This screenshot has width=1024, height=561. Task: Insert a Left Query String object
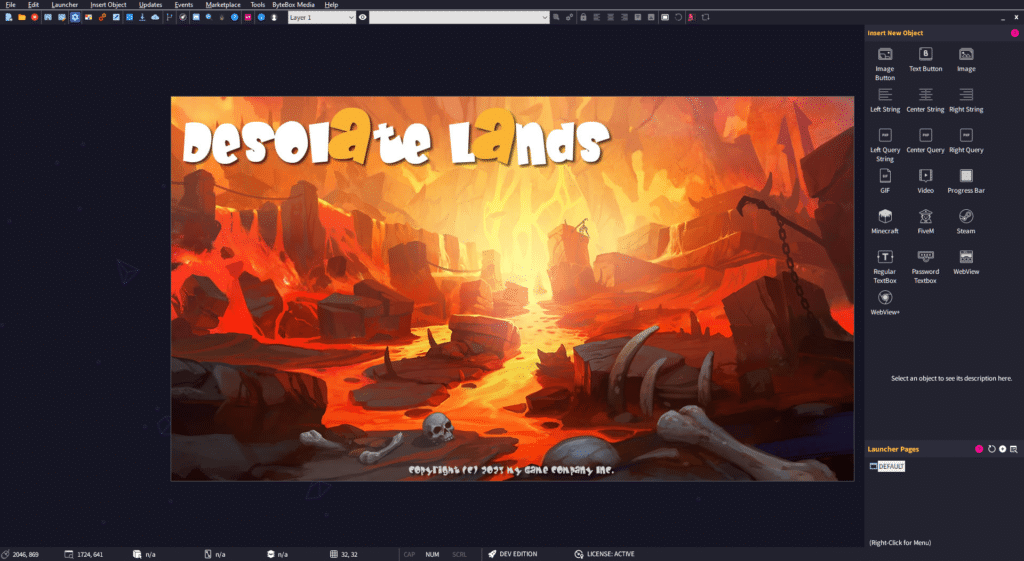pos(885,145)
